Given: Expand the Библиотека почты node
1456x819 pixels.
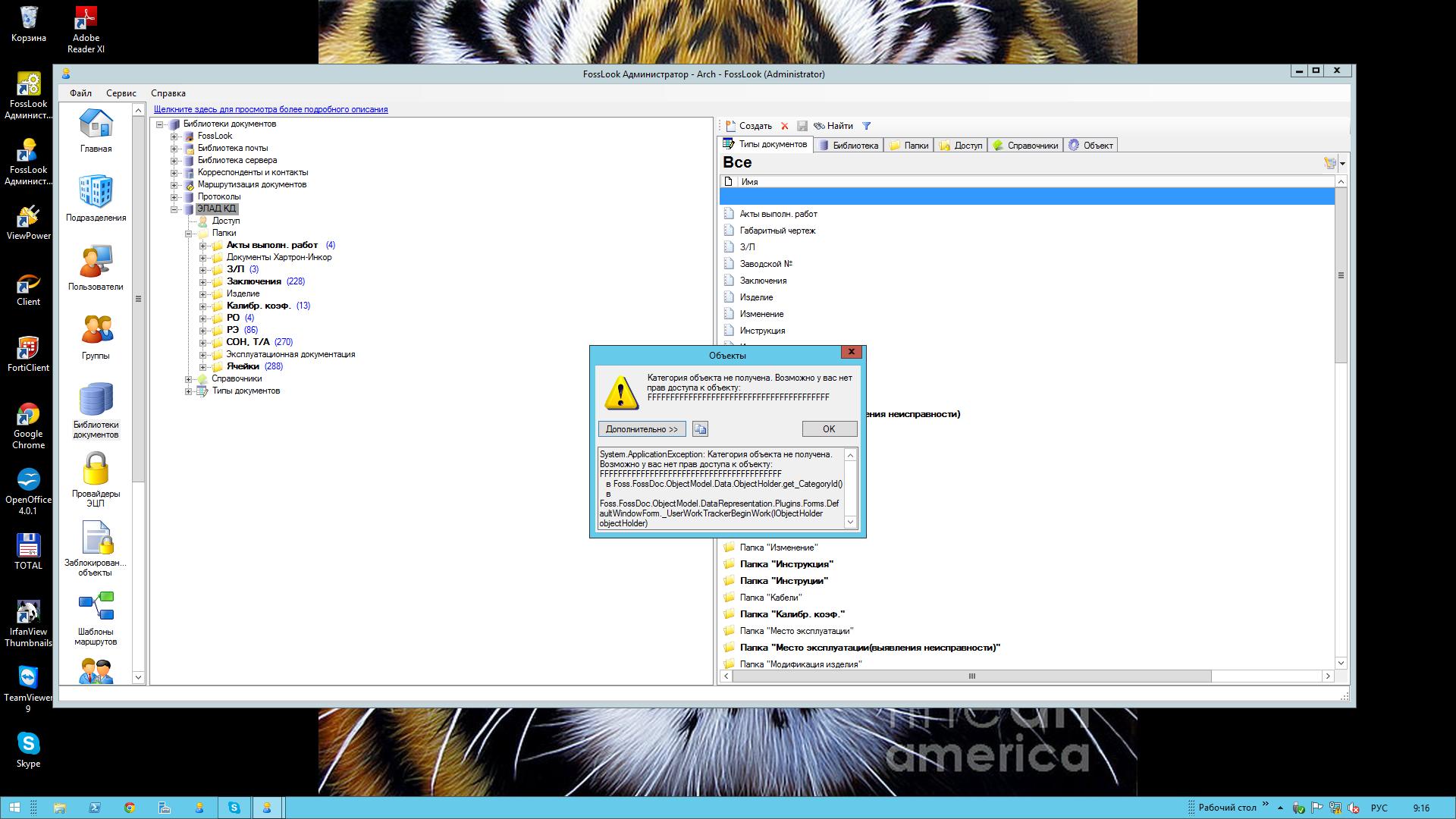Looking at the screenshot, I should pos(174,149).
